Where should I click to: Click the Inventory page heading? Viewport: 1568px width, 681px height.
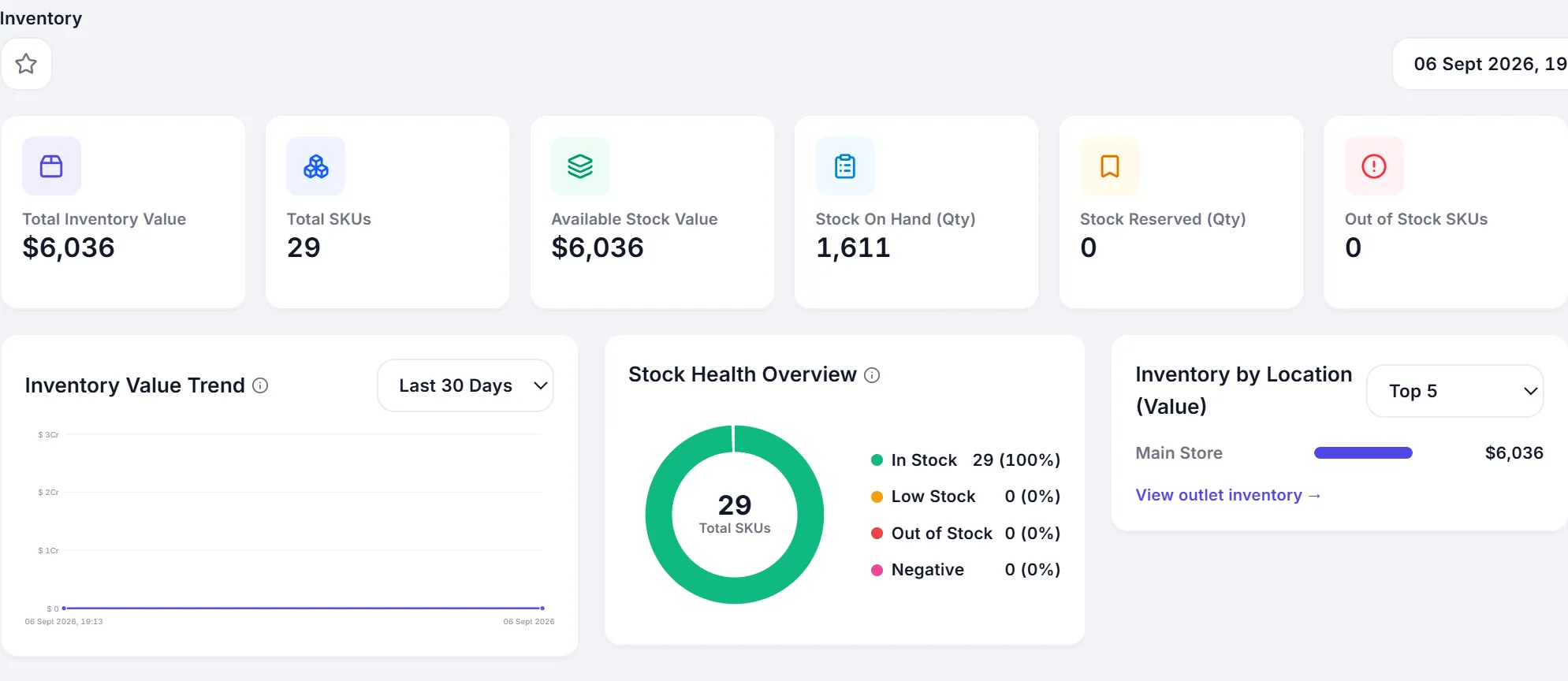(x=41, y=18)
